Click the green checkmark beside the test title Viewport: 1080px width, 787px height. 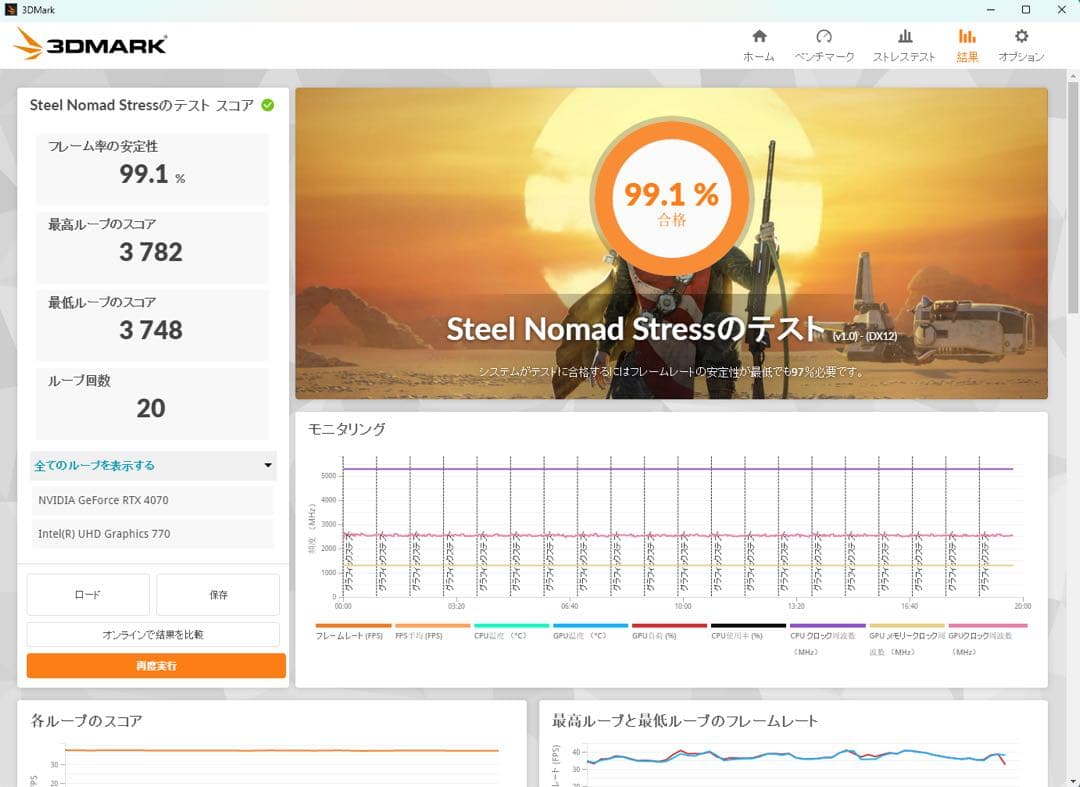(270, 104)
